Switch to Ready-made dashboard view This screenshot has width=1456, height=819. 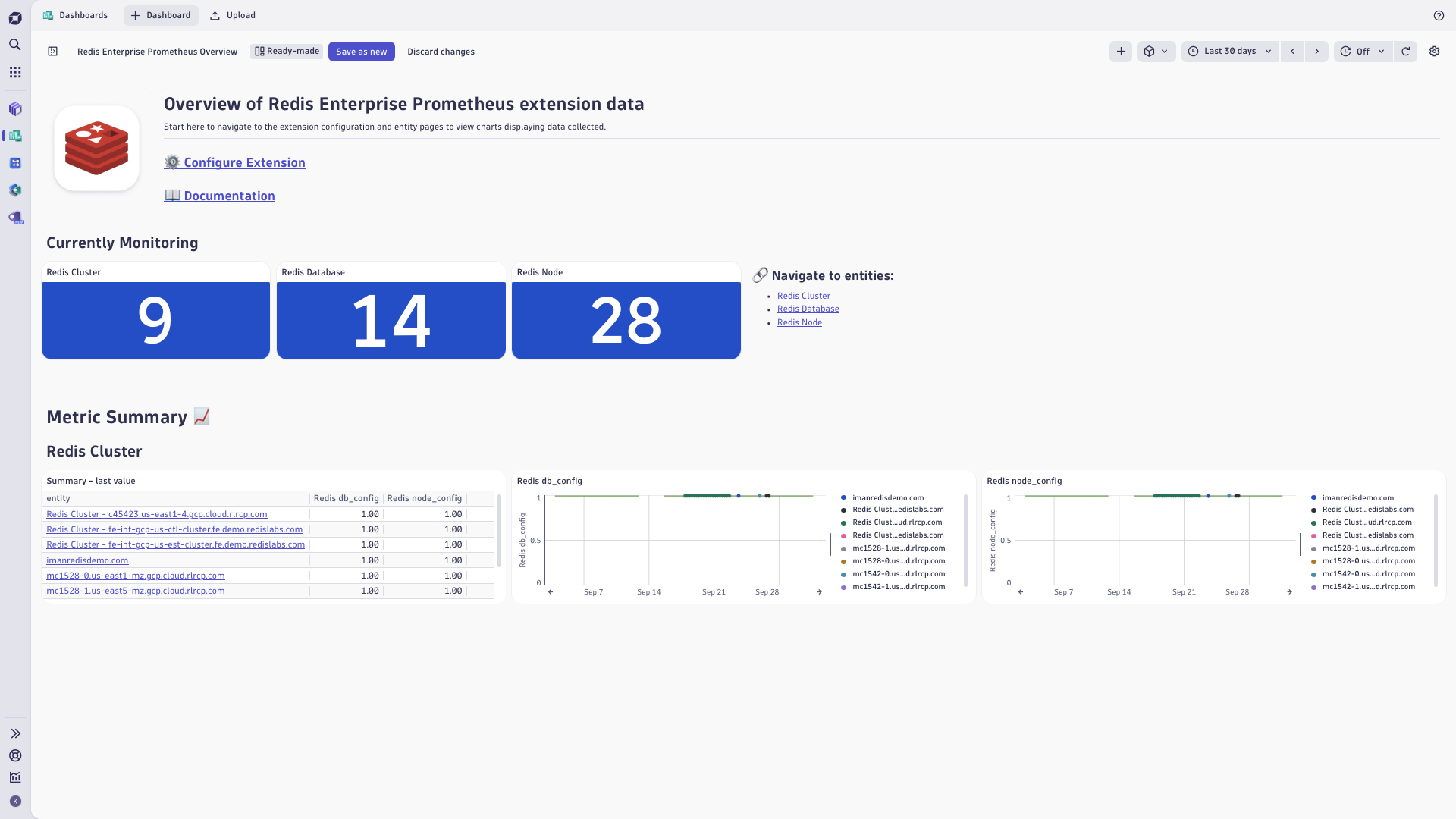pyautogui.click(x=286, y=51)
